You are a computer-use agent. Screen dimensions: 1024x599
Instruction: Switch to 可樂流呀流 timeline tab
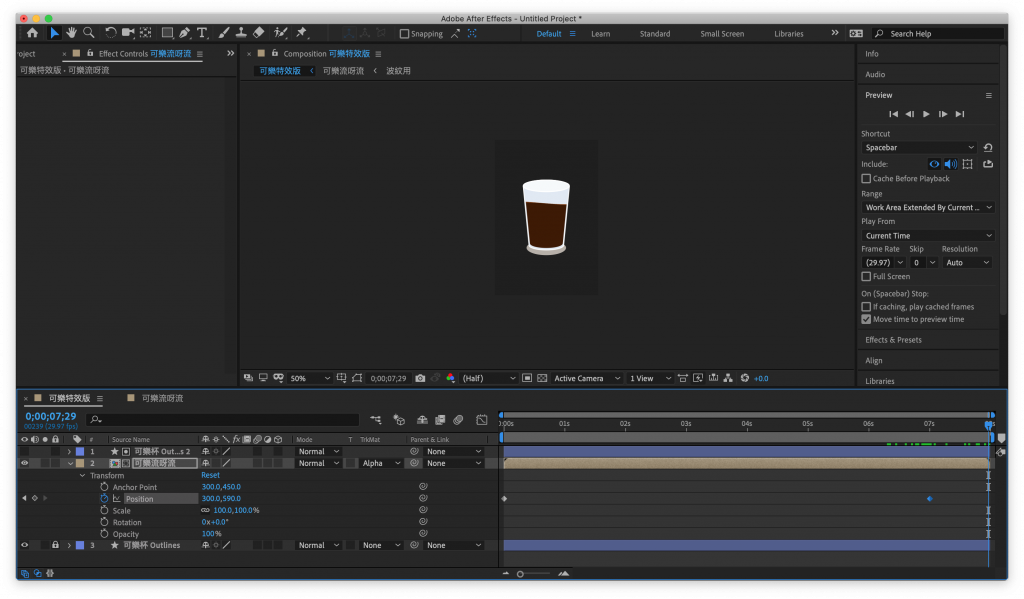(x=162, y=398)
